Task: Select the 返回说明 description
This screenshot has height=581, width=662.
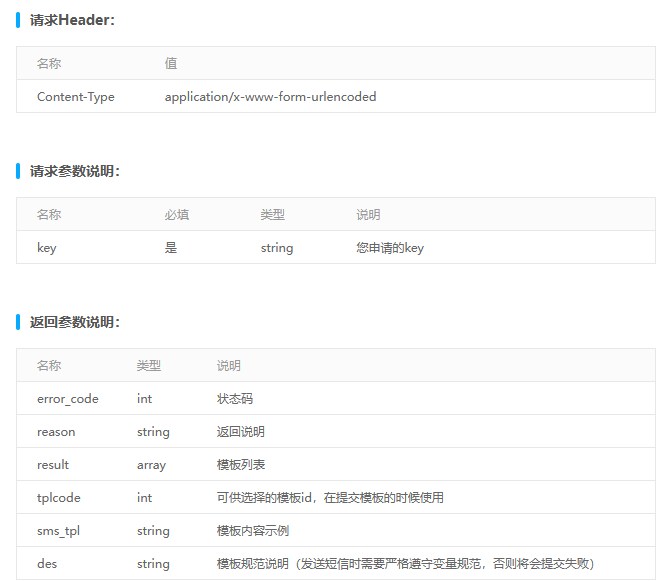Action: (241, 432)
